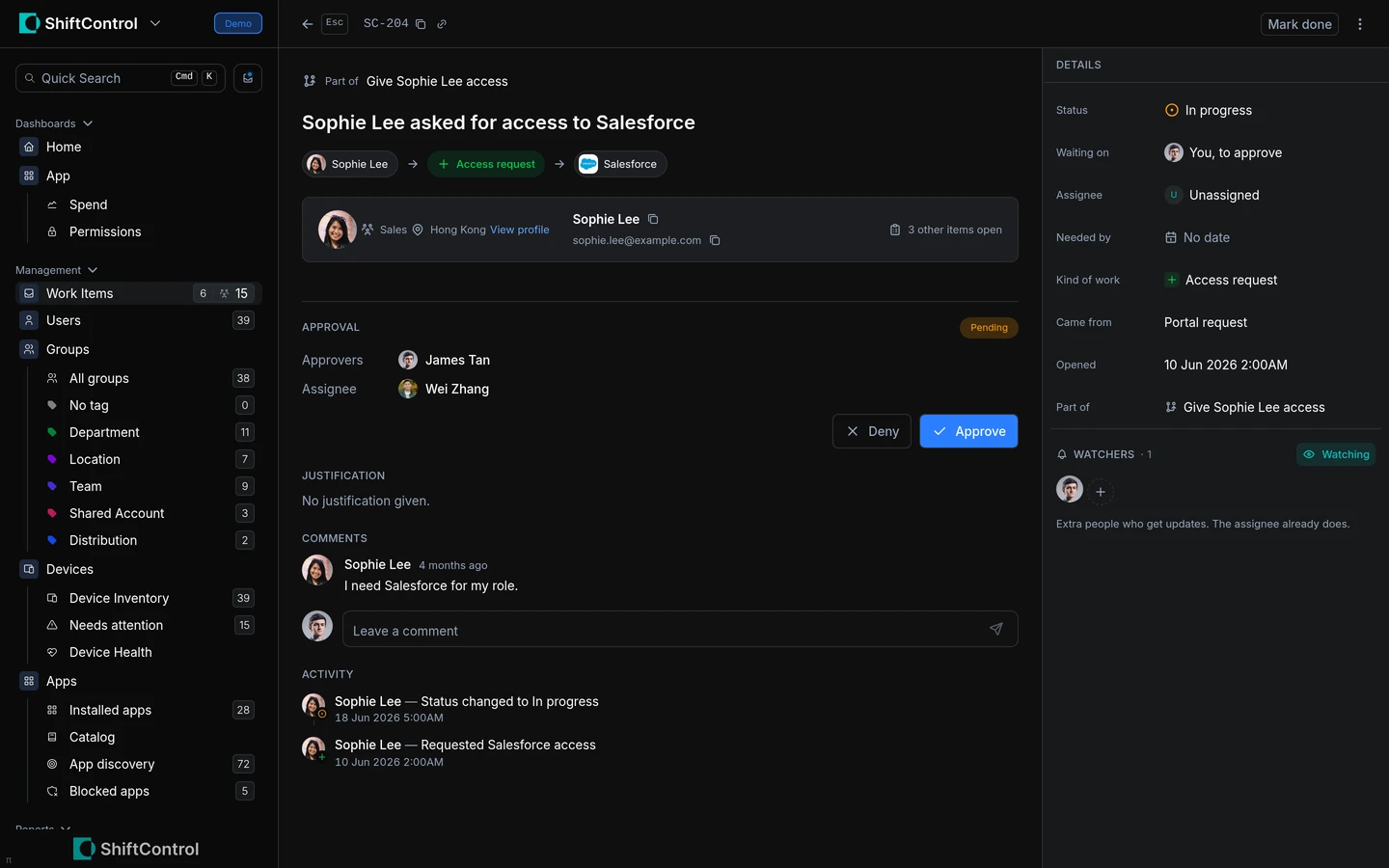Click the 3 other items open indicator
This screenshot has width=1389, height=868.
point(945,230)
